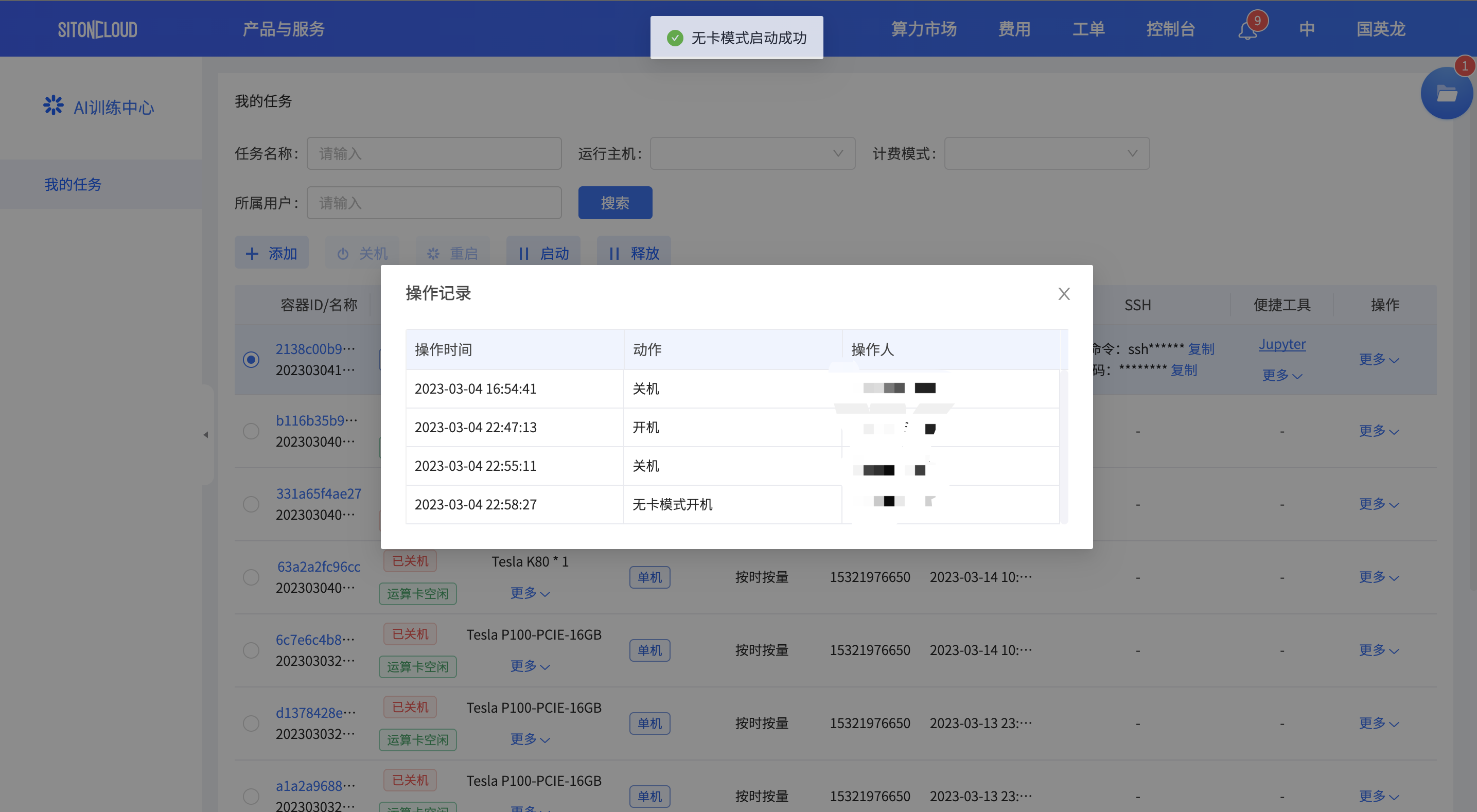Select radio button for d1378428e row

pyautogui.click(x=251, y=723)
